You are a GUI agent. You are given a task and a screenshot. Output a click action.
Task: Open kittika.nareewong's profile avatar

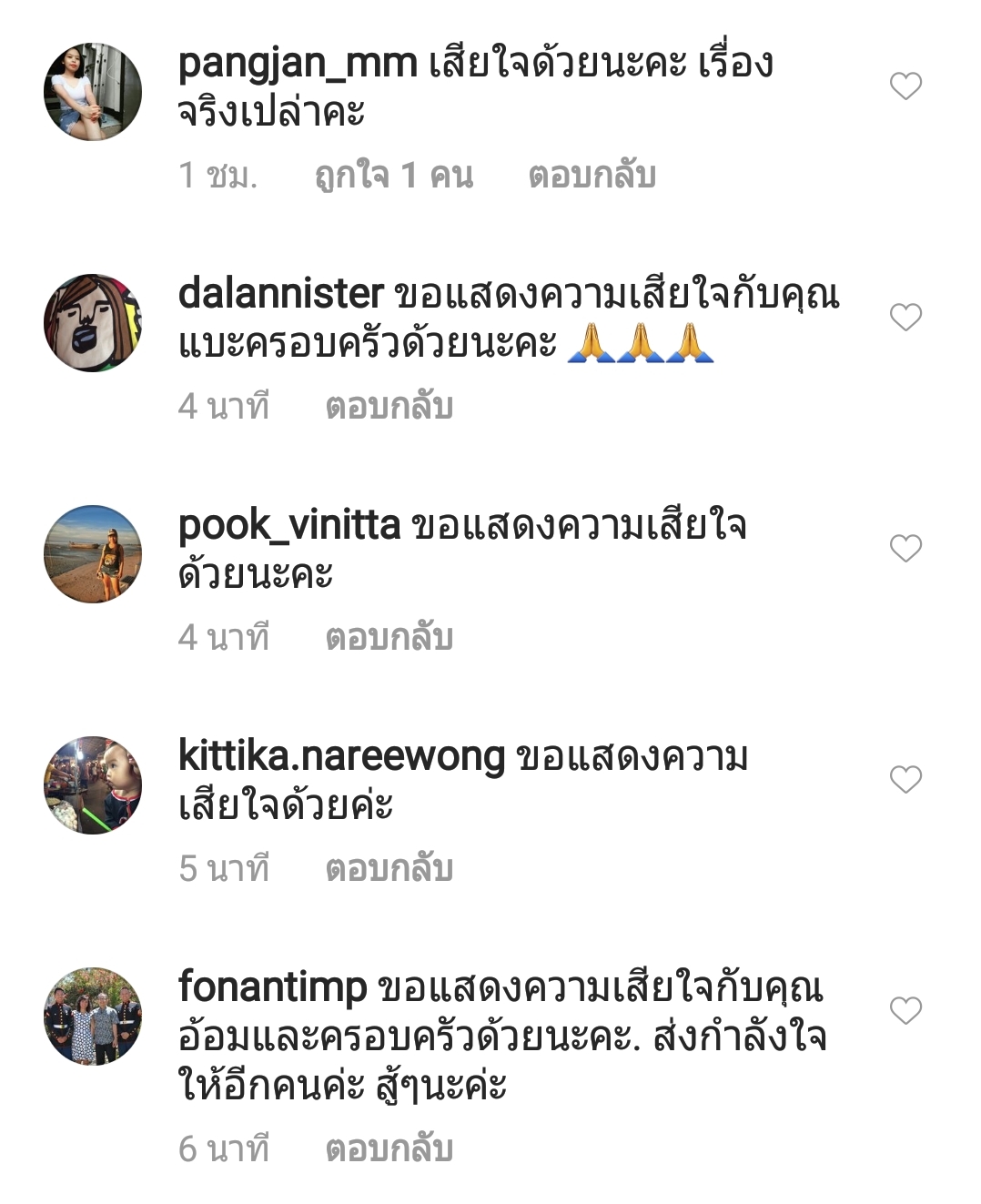pyautogui.click(x=93, y=785)
